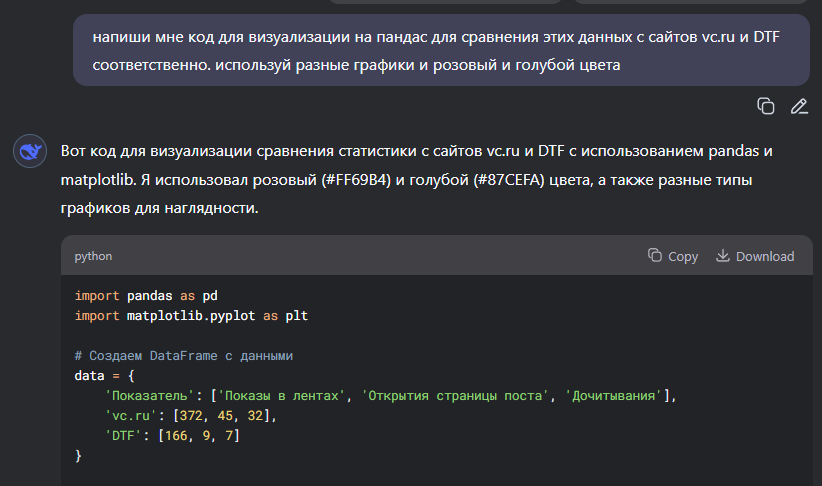Image resolution: width=822 pixels, height=486 pixels.
Task: Click the code line 'data = {'
Action: (x=104, y=375)
